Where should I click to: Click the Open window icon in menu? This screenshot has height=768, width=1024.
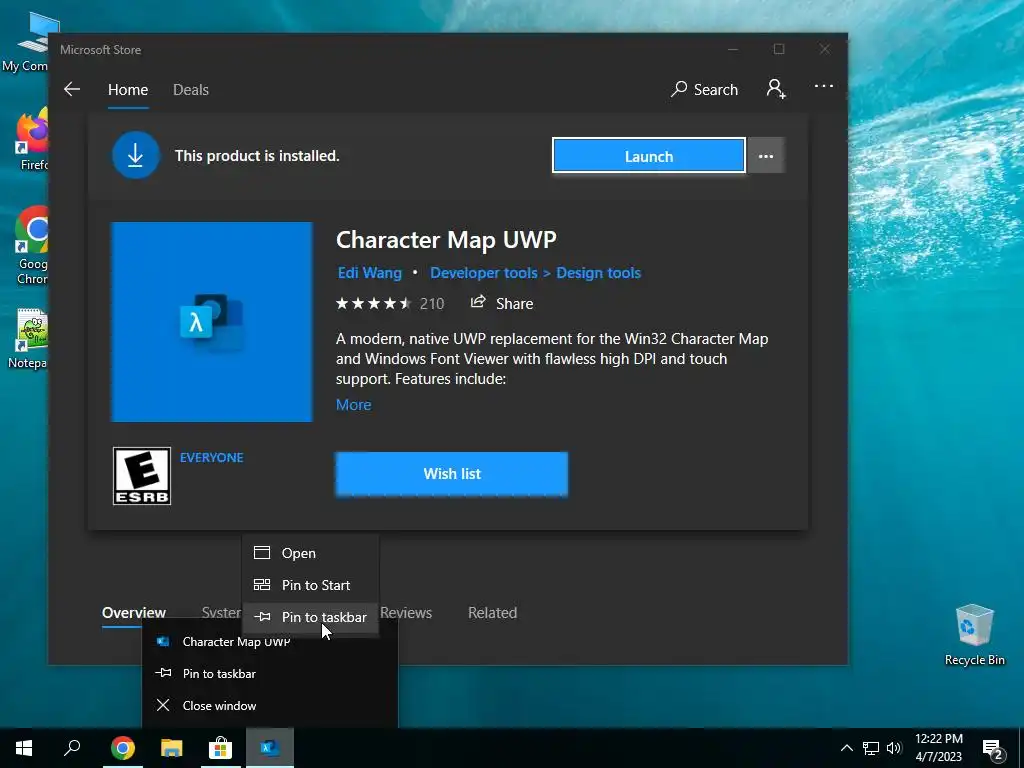click(x=262, y=552)
